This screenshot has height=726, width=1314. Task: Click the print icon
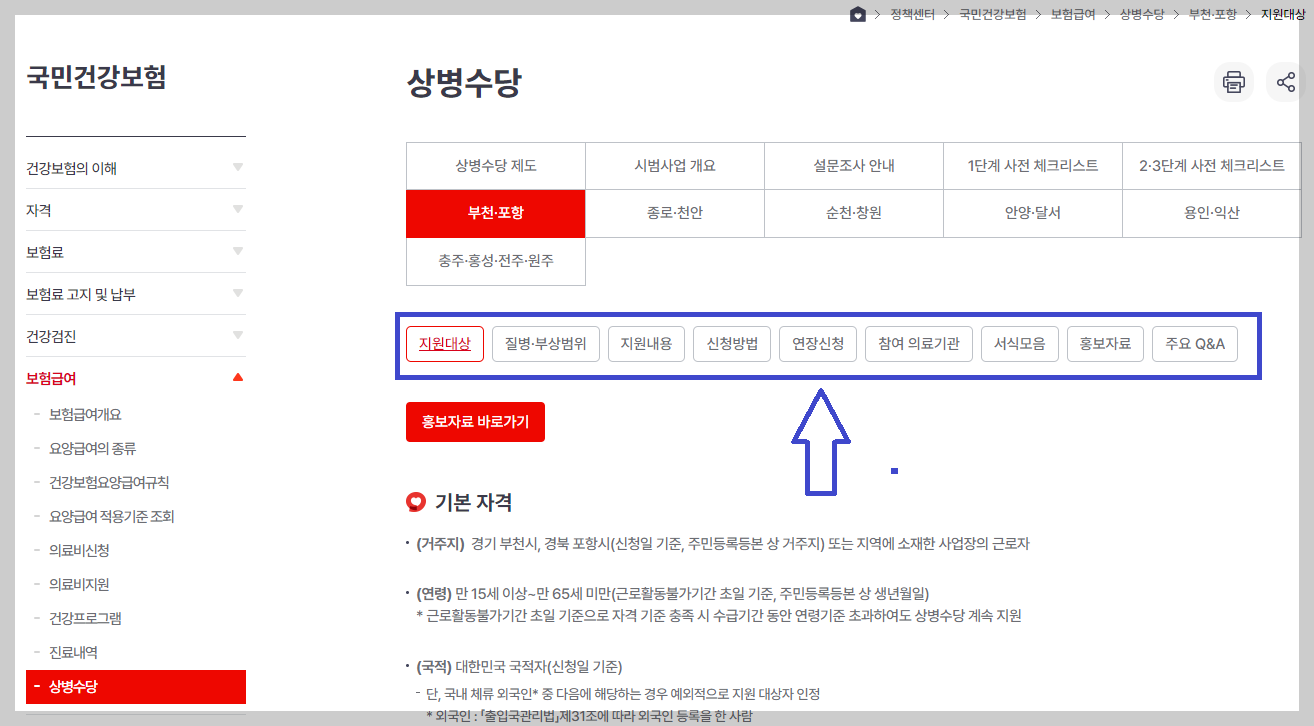1233,82
